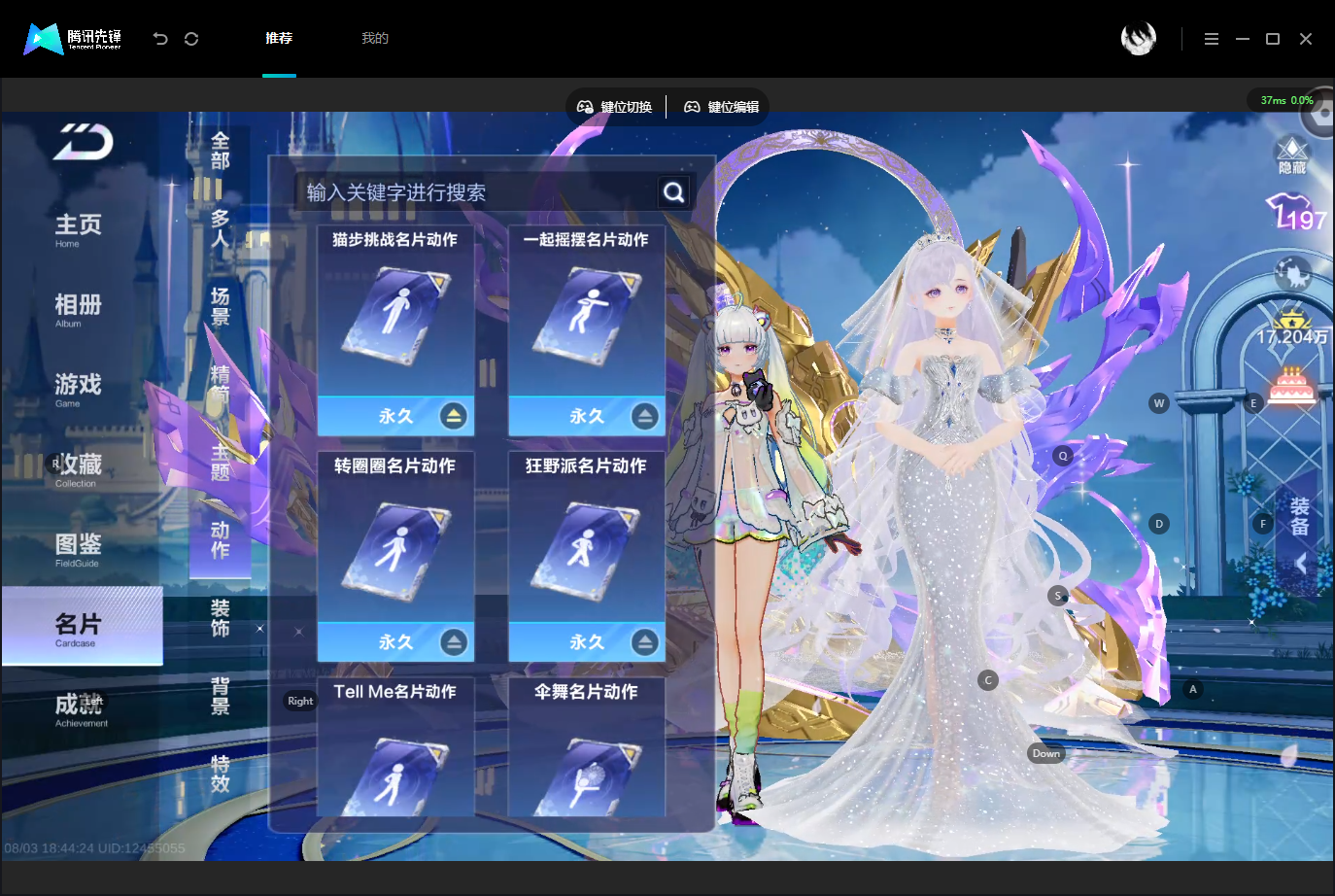Viewport: 1335px width, 896px height.
Task: Refresh the page with the reload icon
Action: [x=191, y=39]
